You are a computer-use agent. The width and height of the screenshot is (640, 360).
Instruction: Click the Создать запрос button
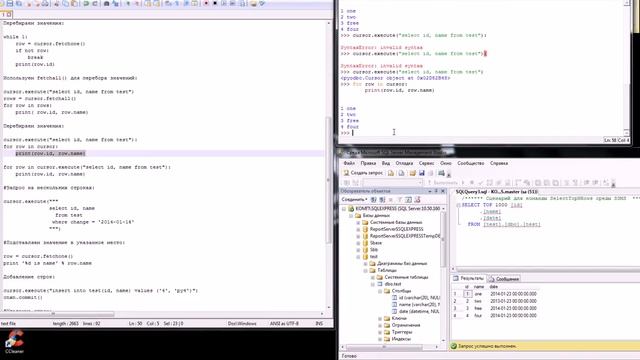pos(363,173)
